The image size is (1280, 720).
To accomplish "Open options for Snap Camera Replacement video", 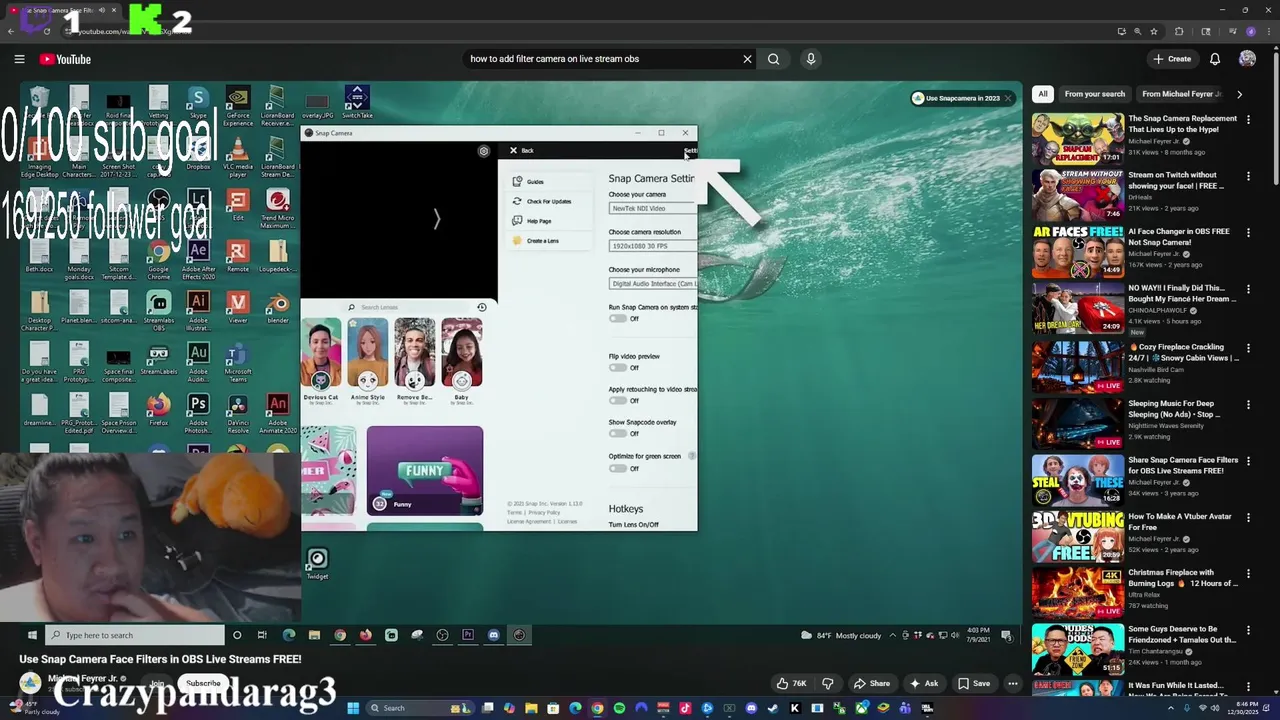I will tap(1248, 120).
